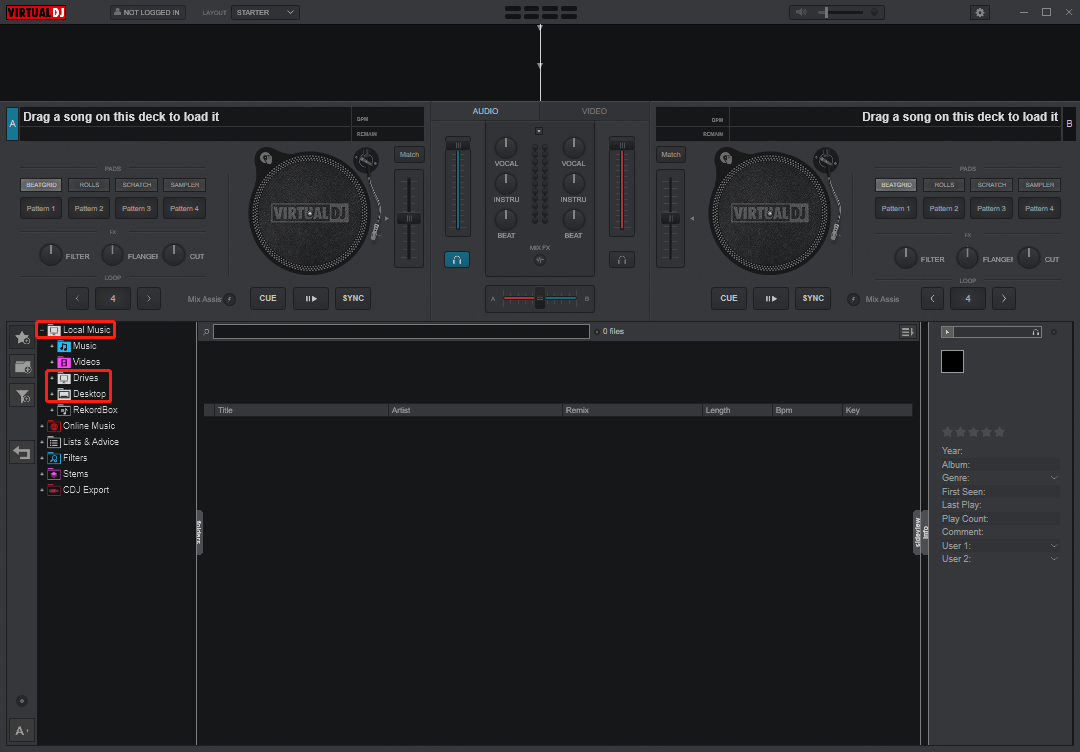Click the browser search field
This screenshot has width=1080, height=752.
400,331
